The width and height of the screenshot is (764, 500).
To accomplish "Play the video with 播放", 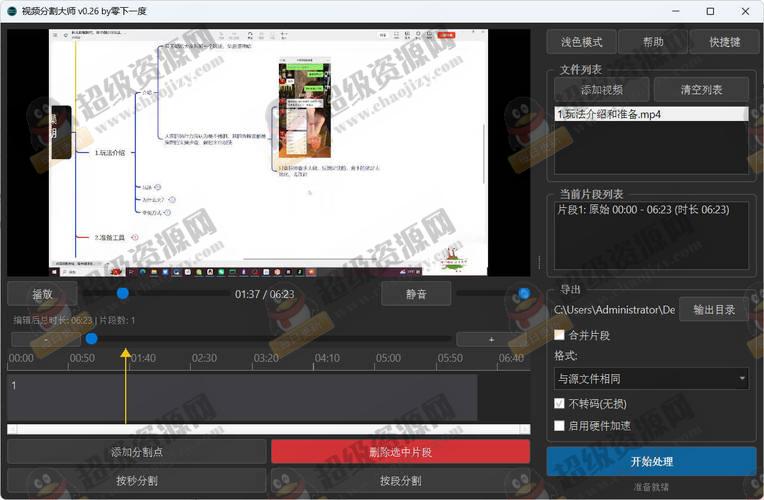I will click(42, 294).
